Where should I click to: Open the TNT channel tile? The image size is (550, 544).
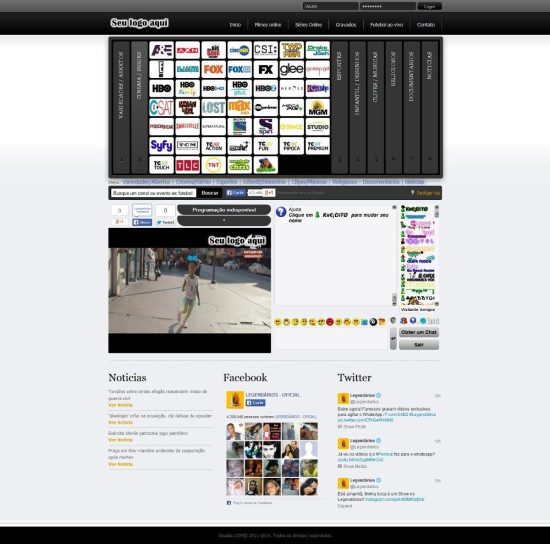[x=213, y=165]
